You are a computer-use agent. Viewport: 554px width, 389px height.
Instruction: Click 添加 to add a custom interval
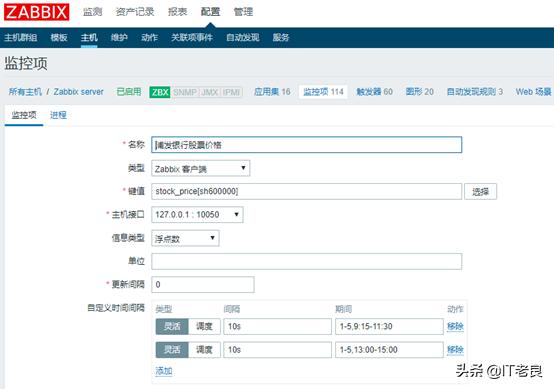(x=164, y=371)
